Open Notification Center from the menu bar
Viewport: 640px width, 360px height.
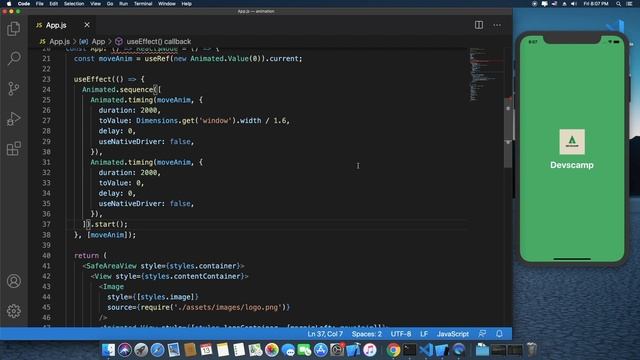pos(630,4)
